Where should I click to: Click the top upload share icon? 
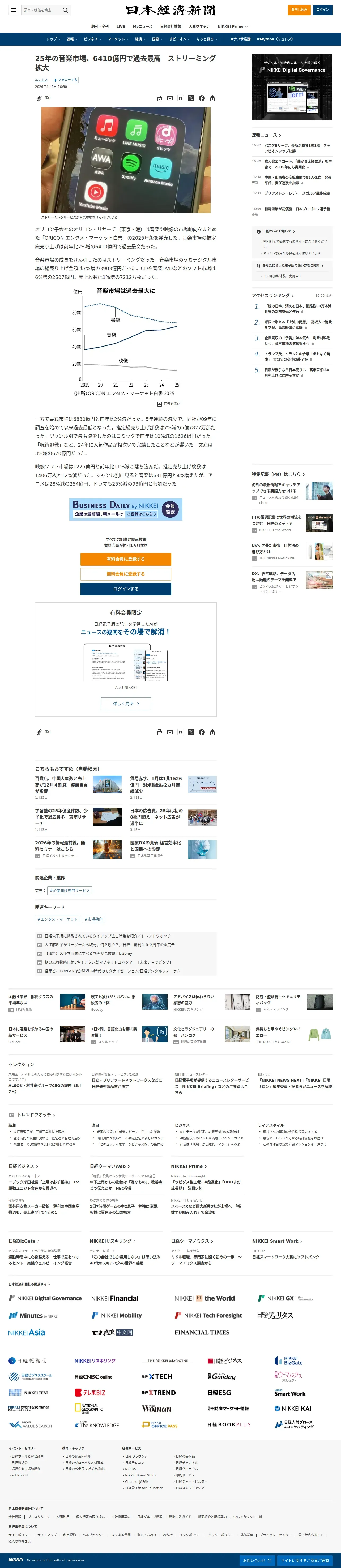point(212,98)
